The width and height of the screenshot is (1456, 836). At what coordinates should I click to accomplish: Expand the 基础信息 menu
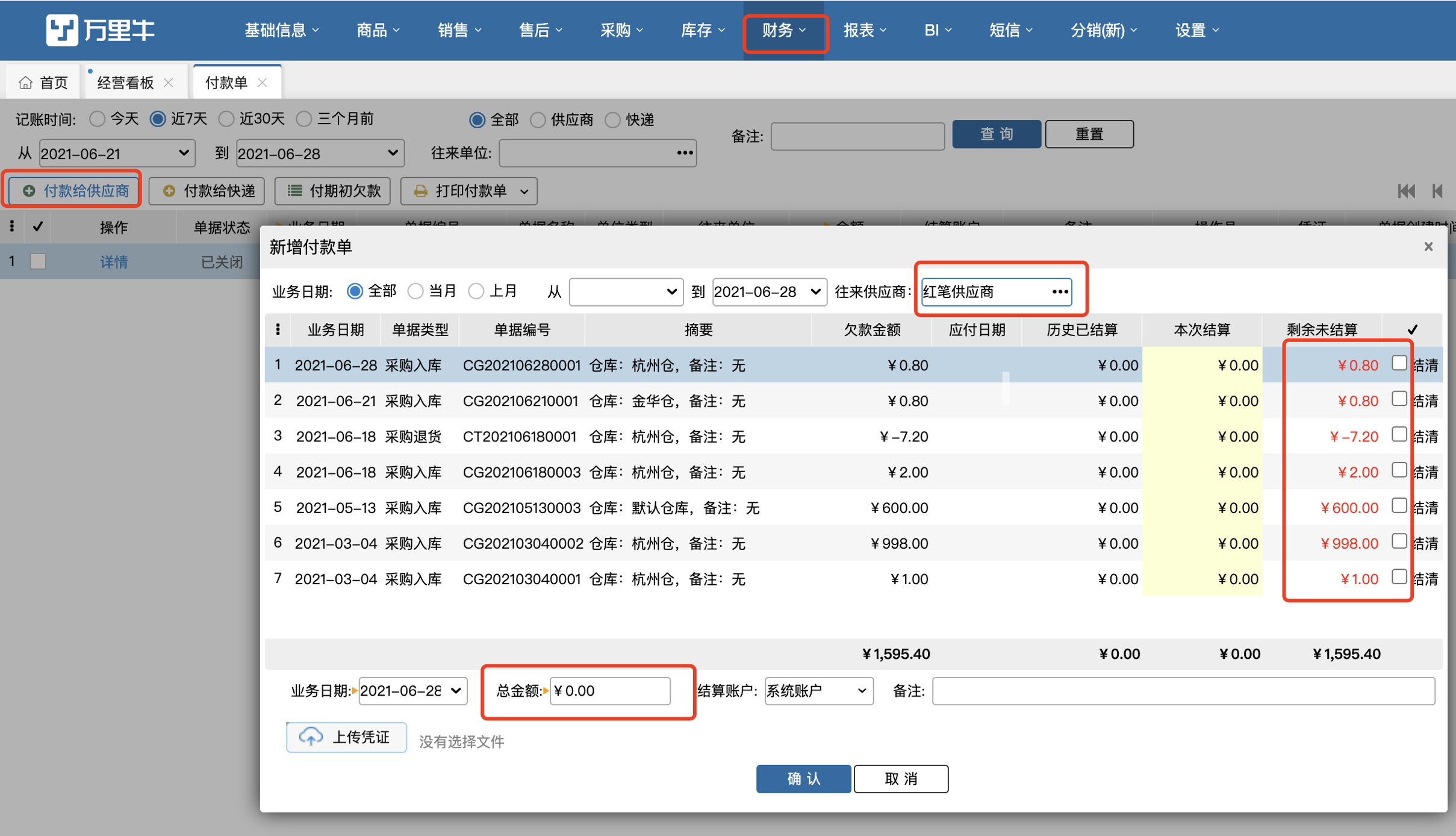pos(281,30)
